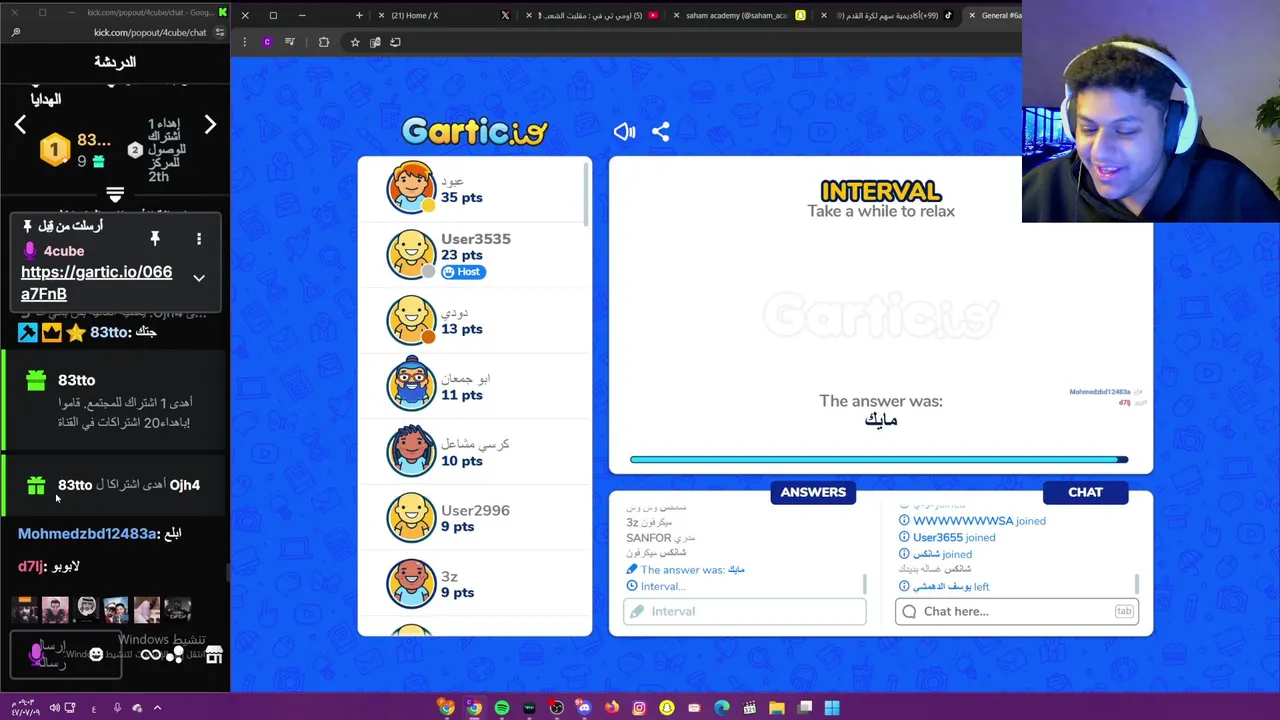Click search icon in Kick popout window
Viewport: 1280px width, 720px height.
point(16,32)
